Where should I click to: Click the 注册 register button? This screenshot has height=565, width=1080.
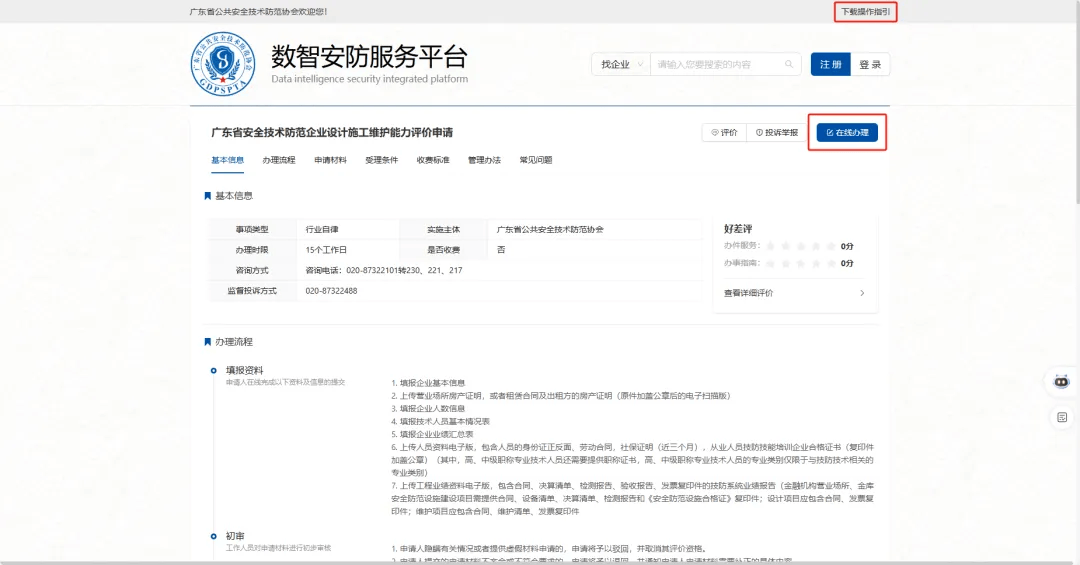pyautogui.click(x=831, y=64)
